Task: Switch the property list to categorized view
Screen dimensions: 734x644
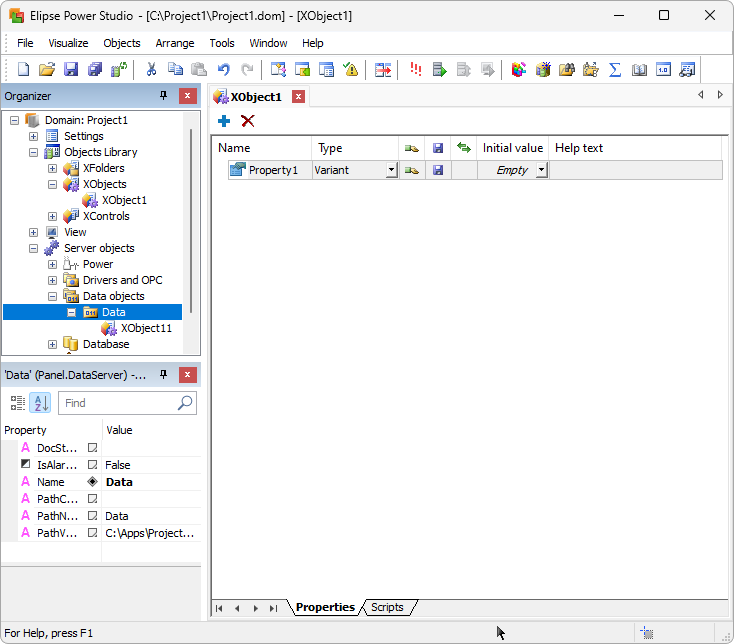Action: click(x=17, y=403)
